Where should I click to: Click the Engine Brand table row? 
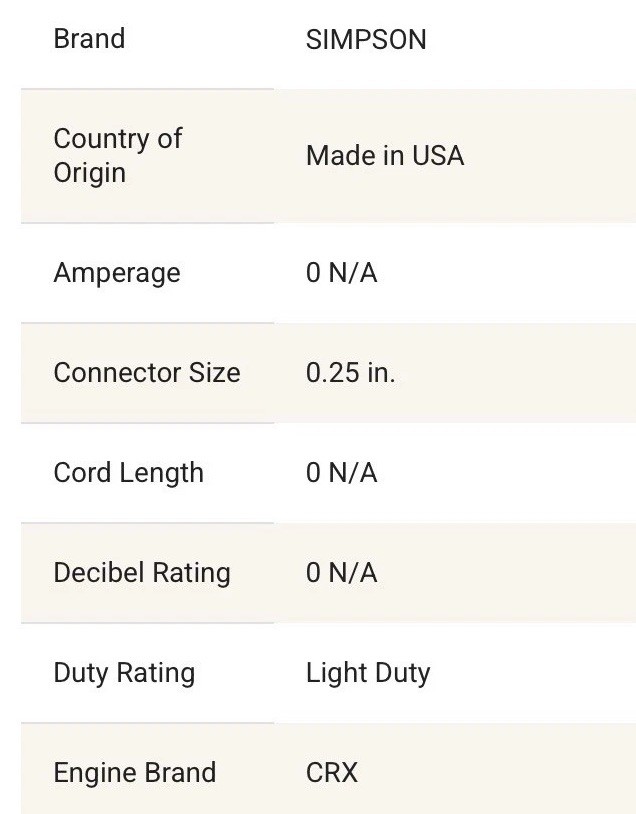pos(328,768)
